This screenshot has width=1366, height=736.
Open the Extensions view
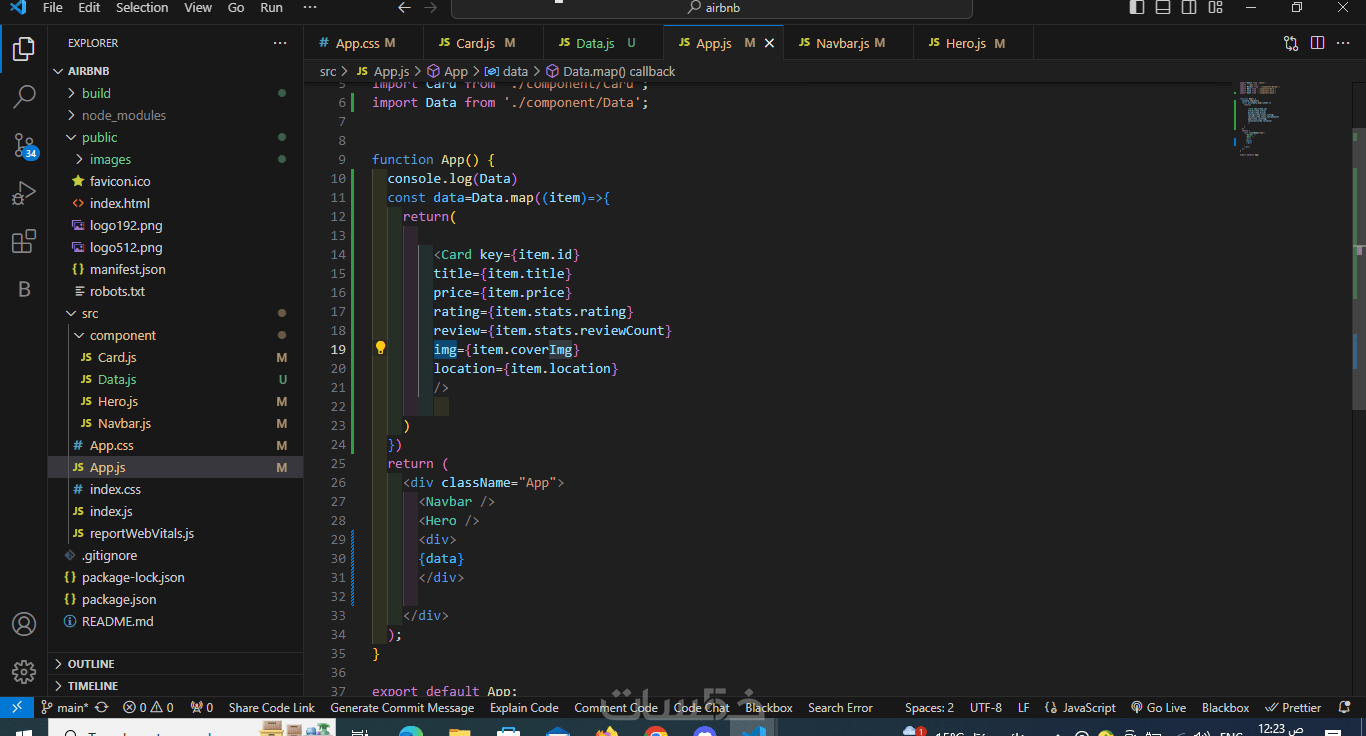24,241
